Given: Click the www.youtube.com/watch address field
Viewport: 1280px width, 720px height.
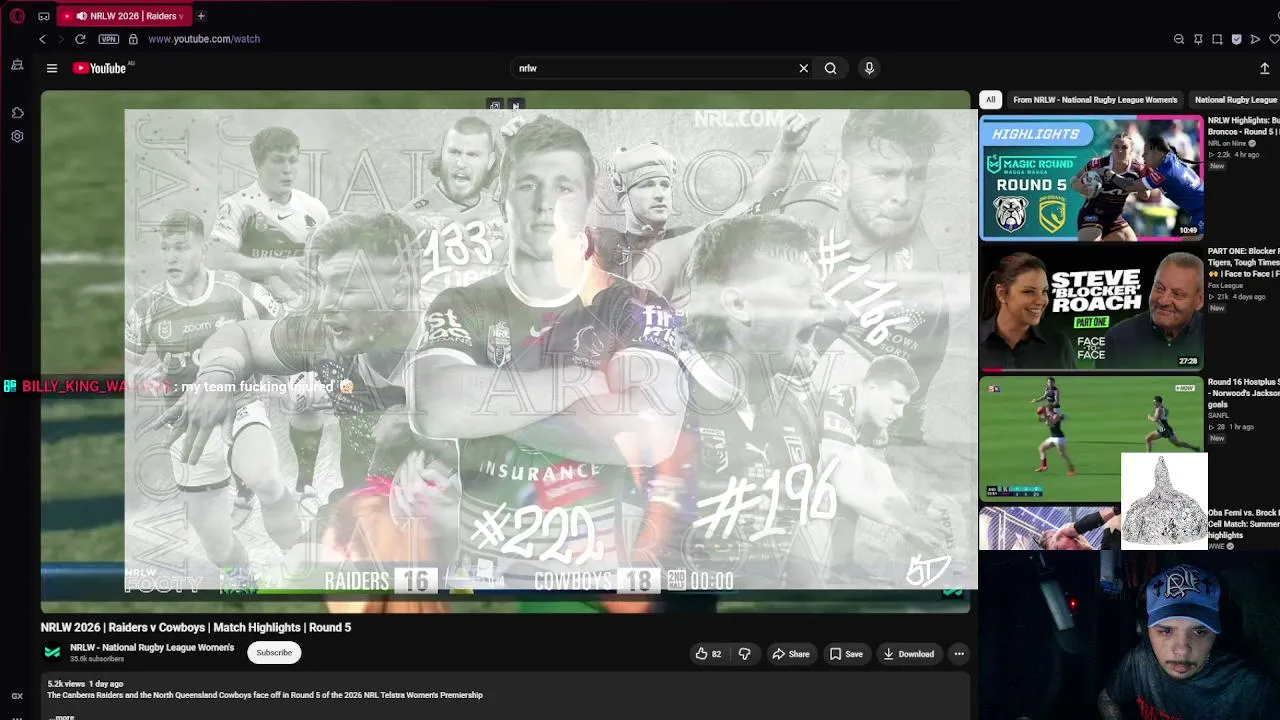Looking at the screenshot, I should [204, 39].
